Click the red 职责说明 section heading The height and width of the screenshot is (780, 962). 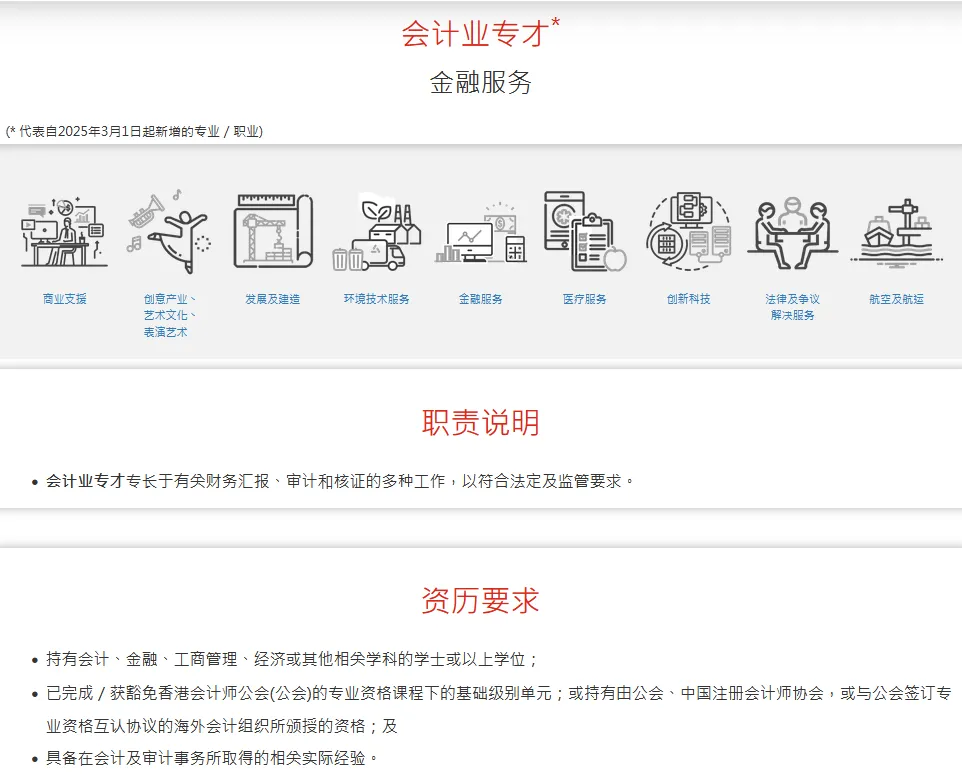tap(480, 422)
